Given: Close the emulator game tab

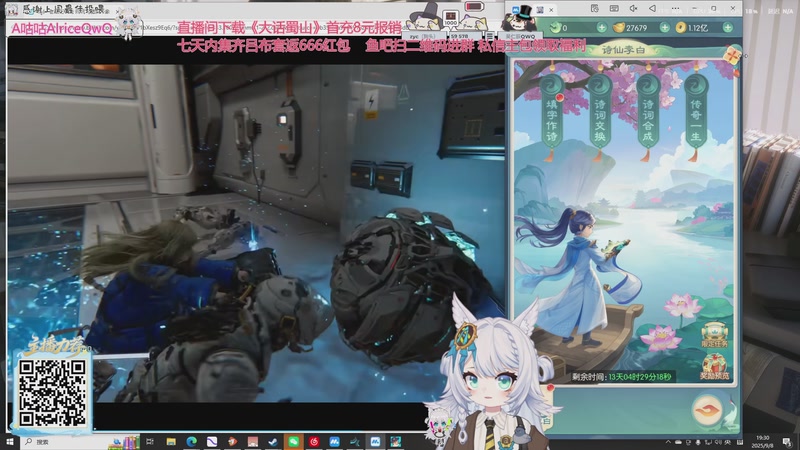Looking at the screenshot, I should [551, 10].
